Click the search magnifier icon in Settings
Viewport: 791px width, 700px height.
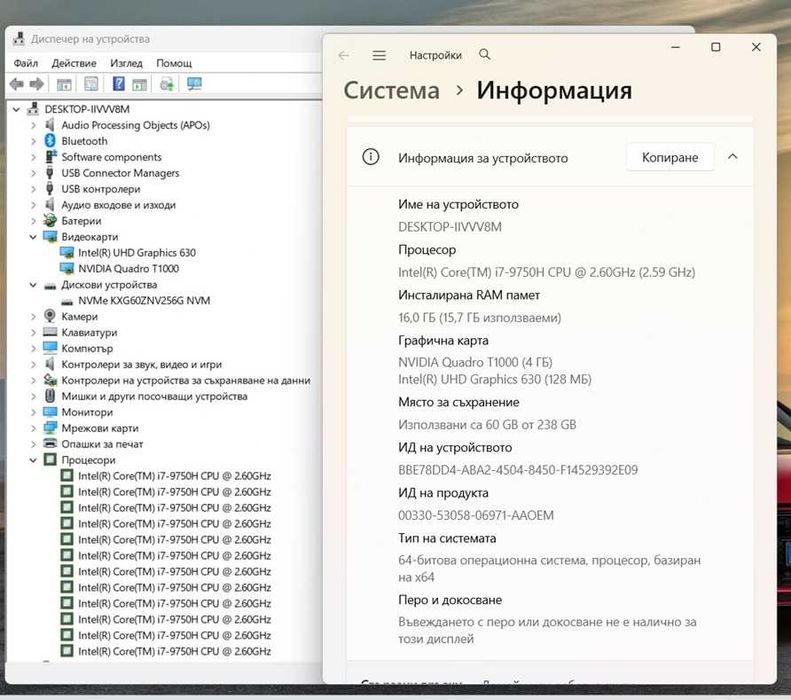[x=484, y=54]
